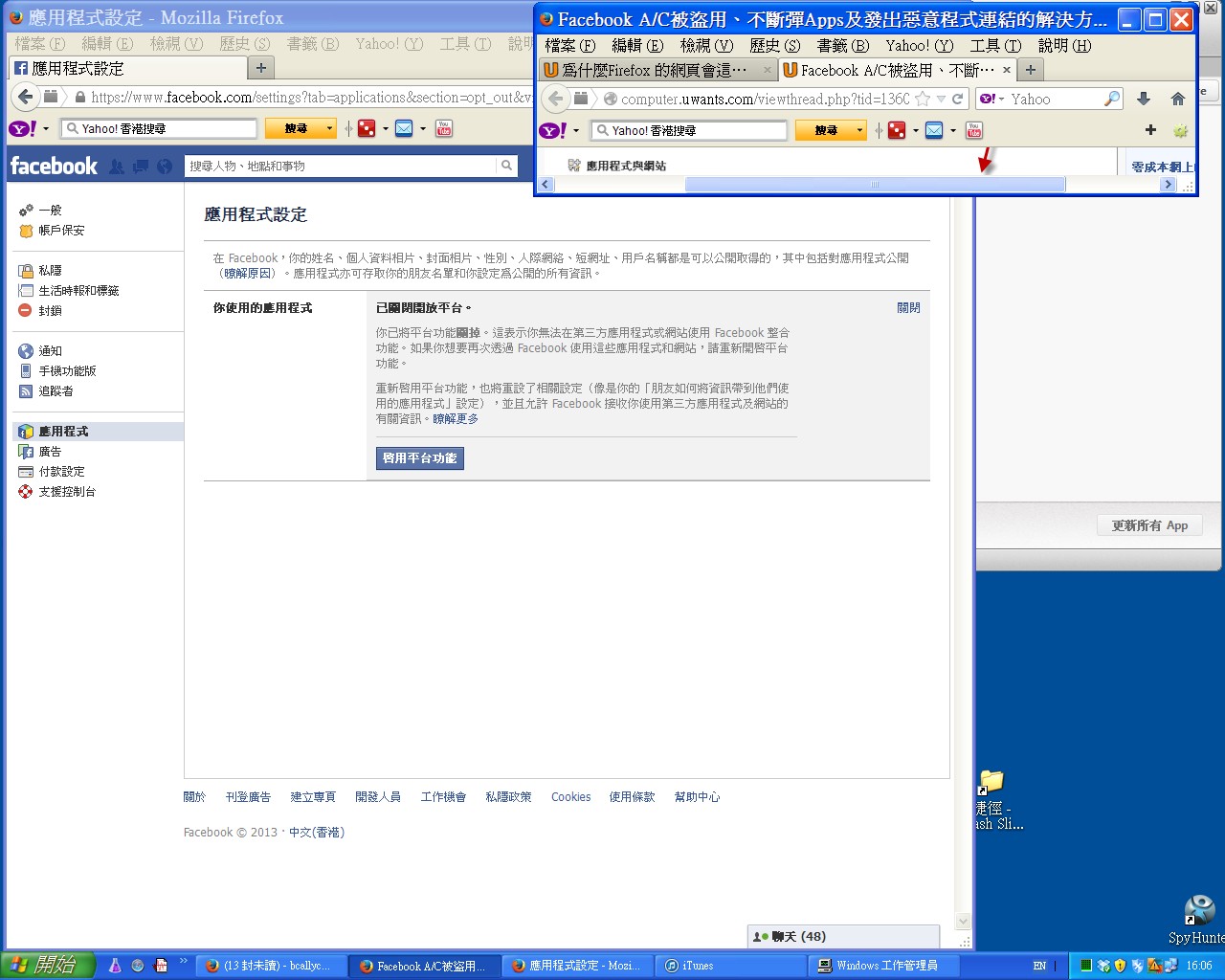Click the home icon in right Firefox window
Image resolution: width=1225 pixels, height=980 pixels.
[1178, 99]
